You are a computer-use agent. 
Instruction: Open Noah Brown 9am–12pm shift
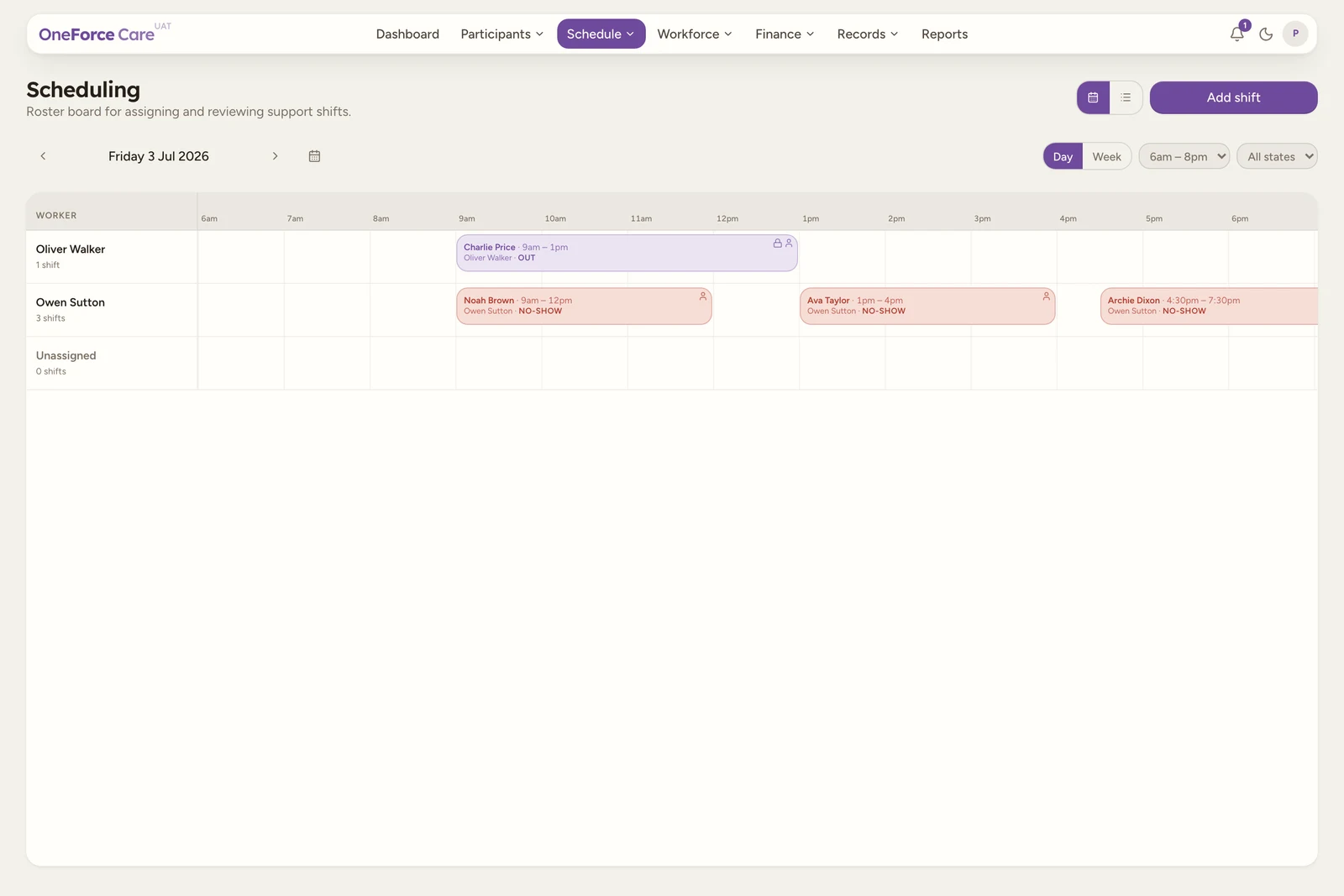click(584, 307)
